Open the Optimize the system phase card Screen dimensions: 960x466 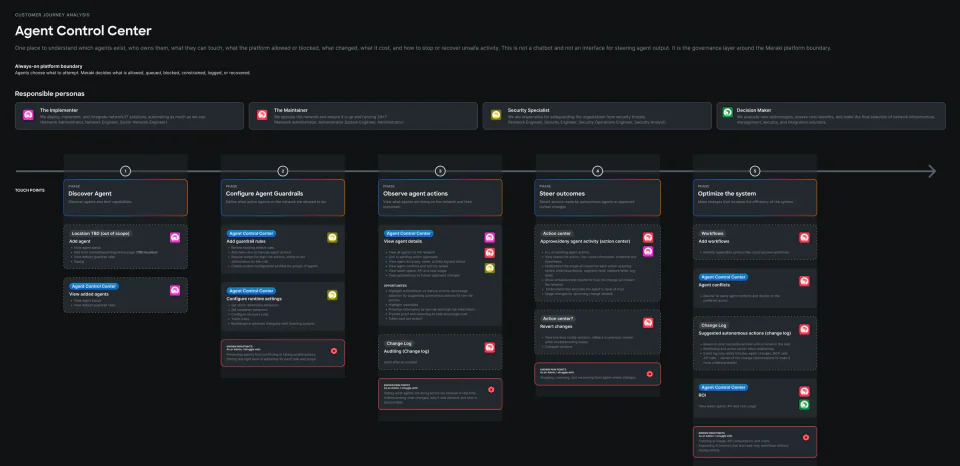[755, 197]
